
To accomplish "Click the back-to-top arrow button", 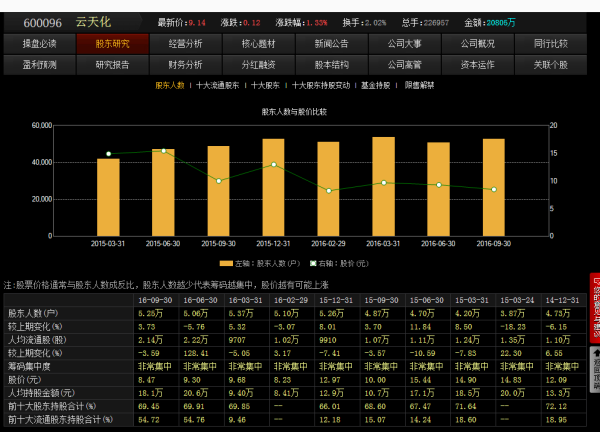I will coord(595,369).
